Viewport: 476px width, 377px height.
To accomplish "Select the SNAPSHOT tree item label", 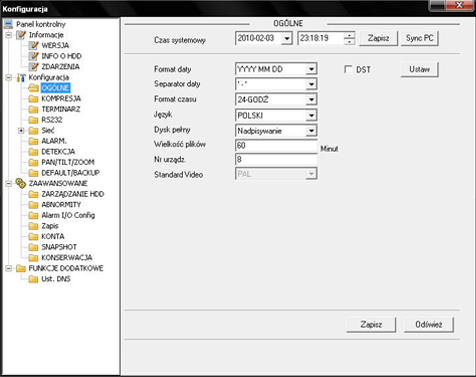I will (x=59, y=247).
